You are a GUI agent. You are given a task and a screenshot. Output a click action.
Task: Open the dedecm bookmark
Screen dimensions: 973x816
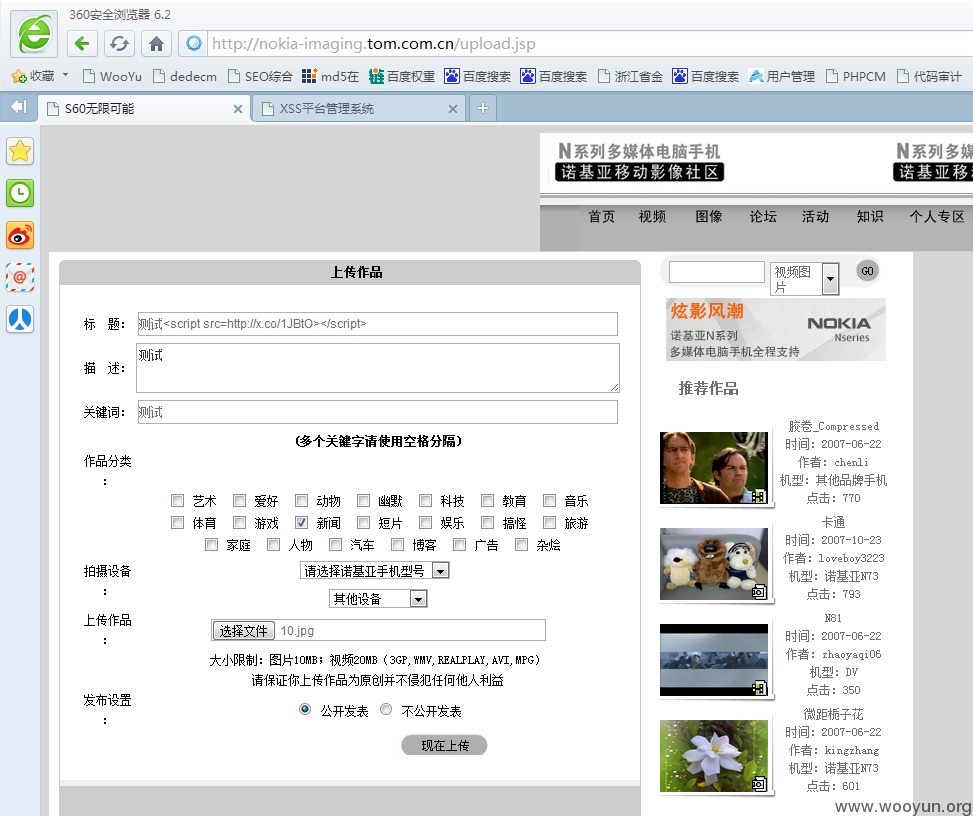[x=185, y=76]
